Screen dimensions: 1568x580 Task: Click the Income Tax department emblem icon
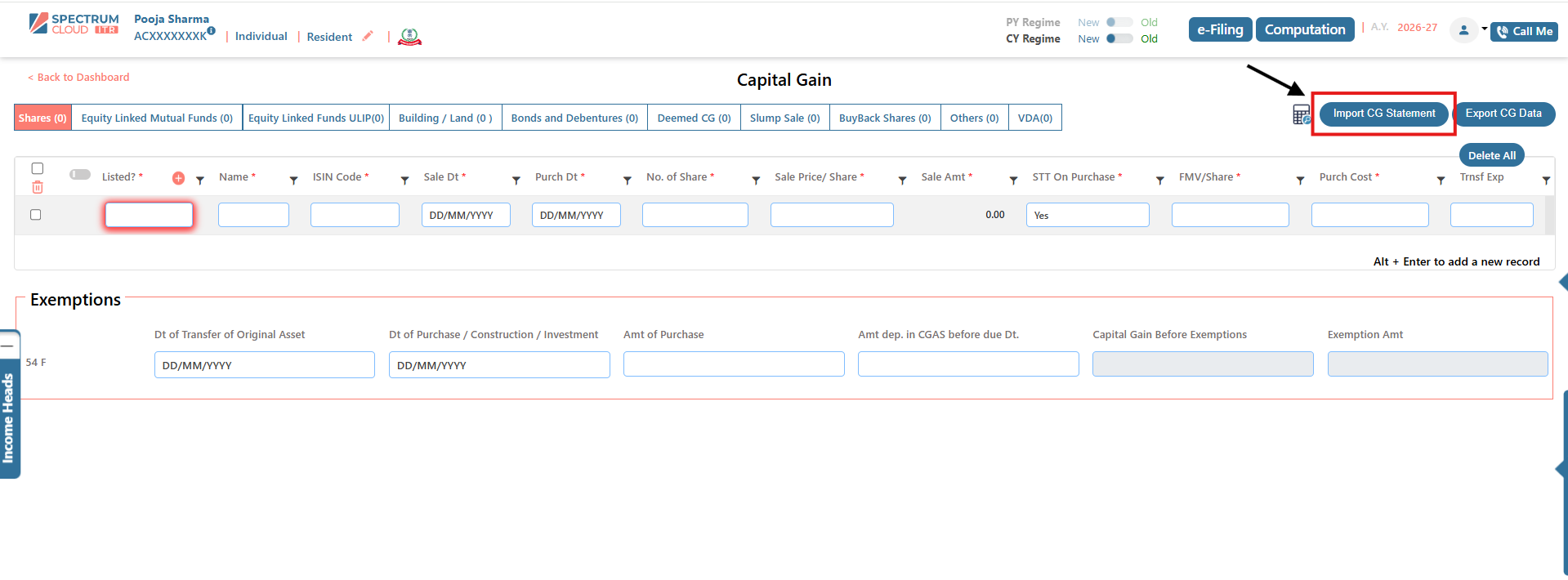(409, 37)
